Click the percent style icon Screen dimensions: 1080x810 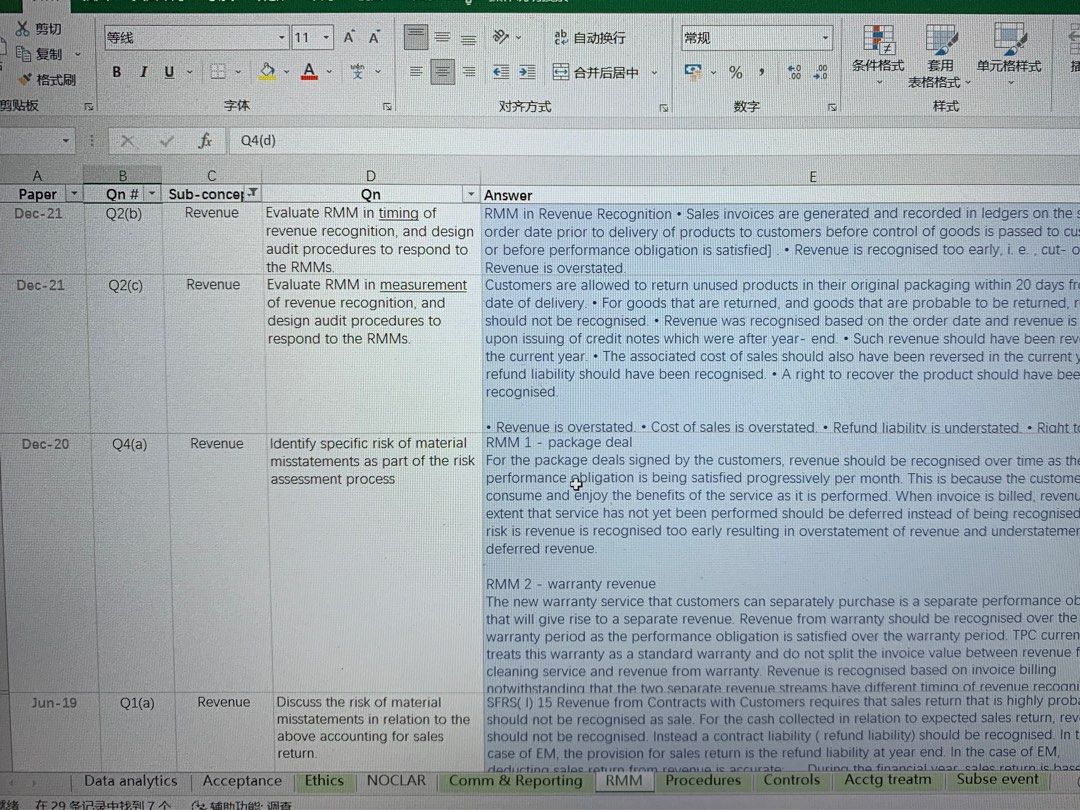pos(735,73)
